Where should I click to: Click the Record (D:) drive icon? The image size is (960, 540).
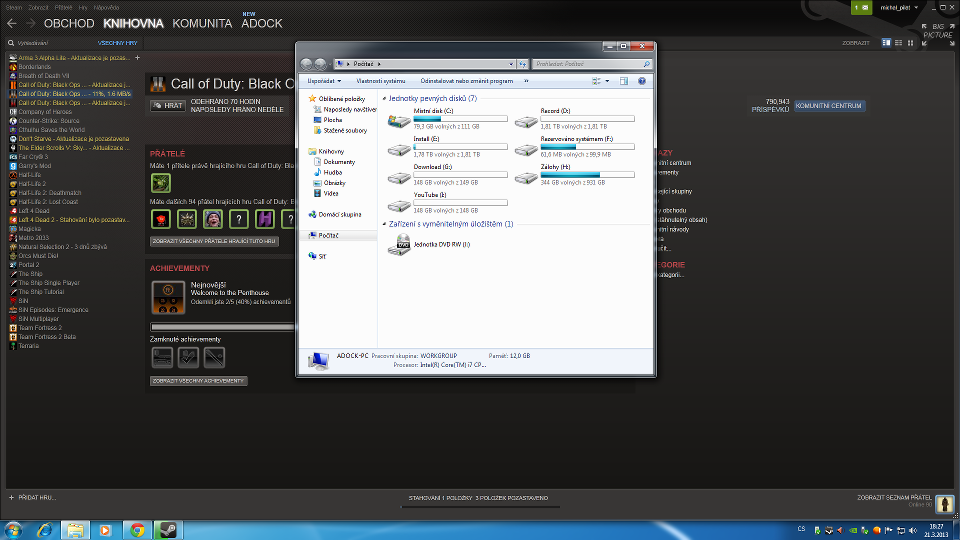(x=526, y=122)
